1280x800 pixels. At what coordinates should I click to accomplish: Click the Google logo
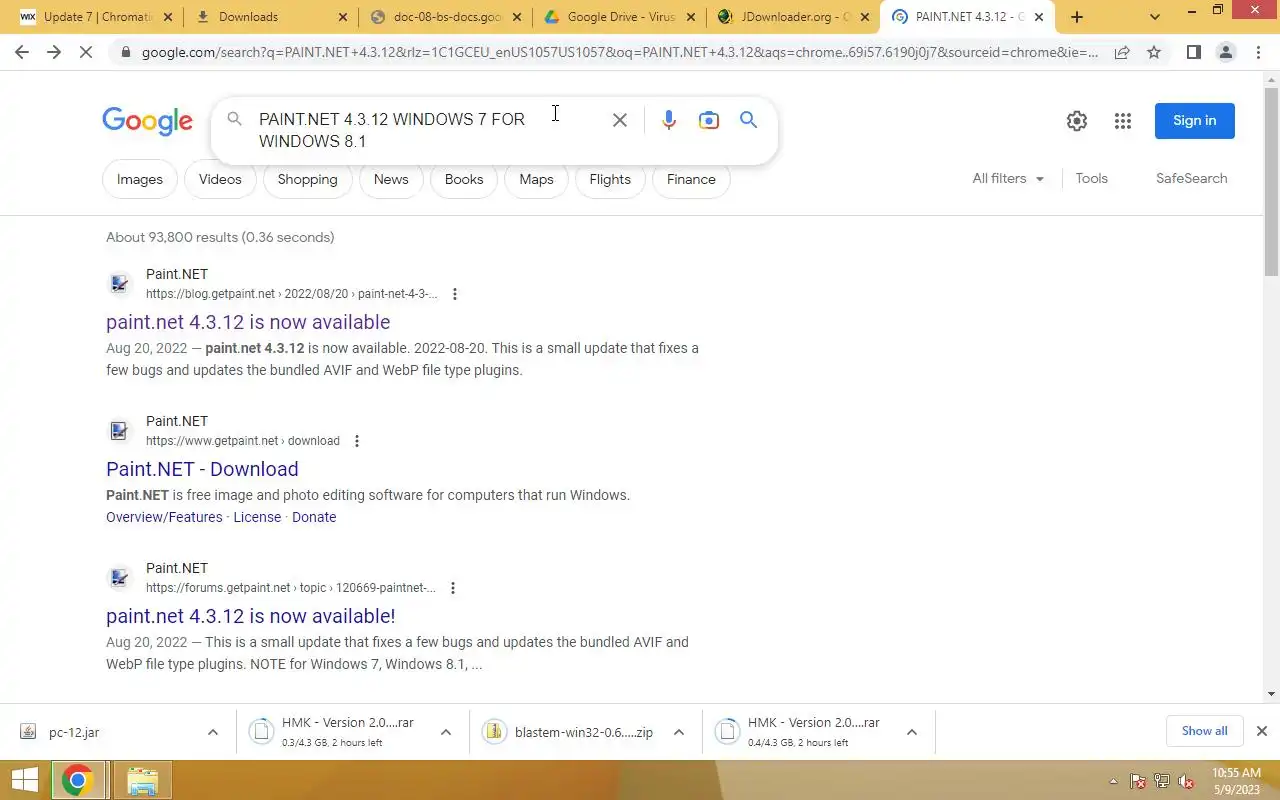click(147, 121)
